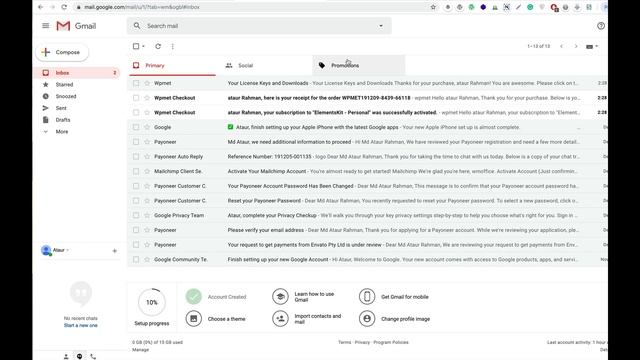This screenshot has width=640, height=360.
Task: Open the select-all dropdown arrow
Action: tap(143, 47)
